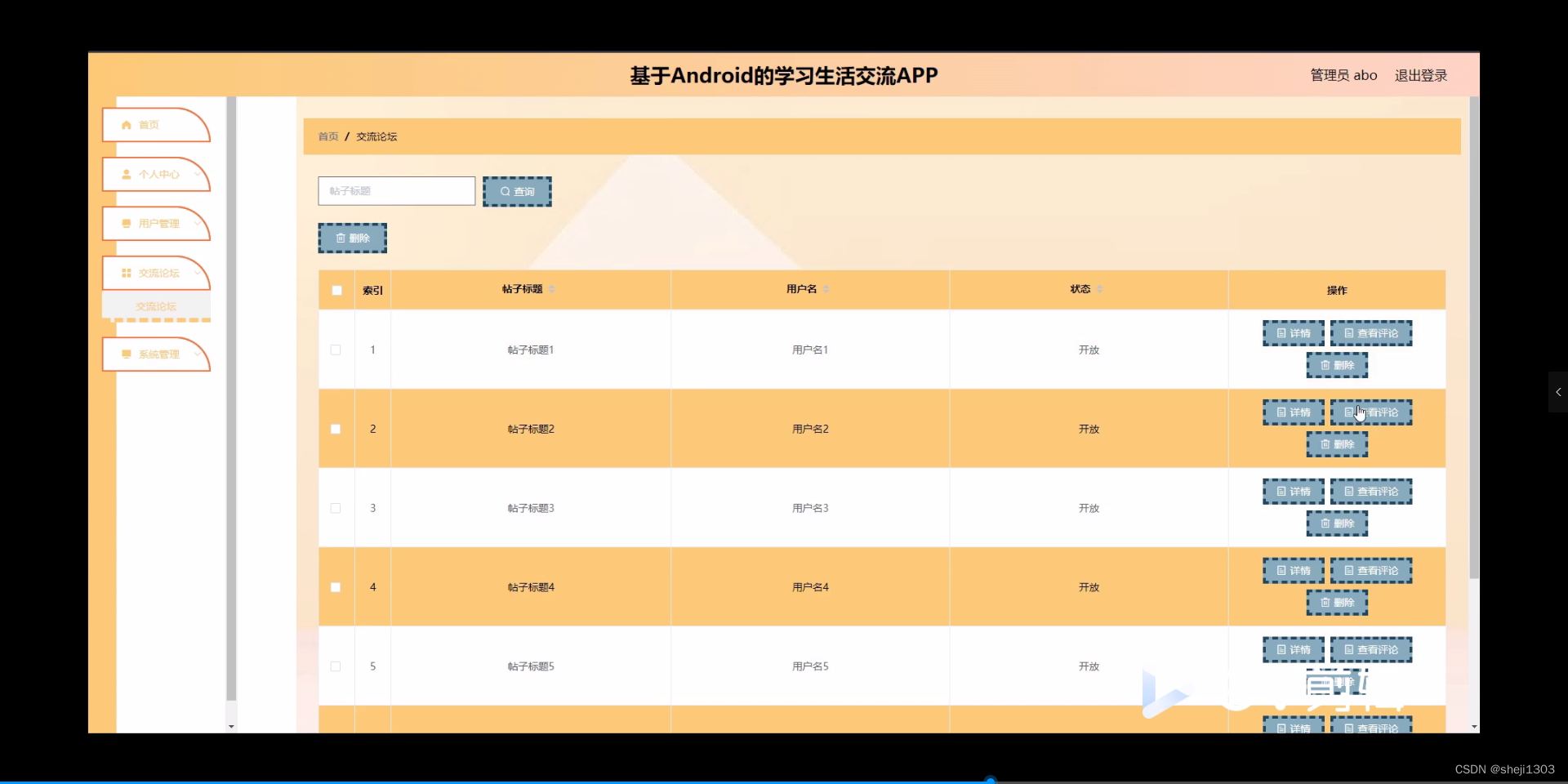Sort by the 状态 column arrows
Image resolution: width=1568 pixels, height=784 pixels.
(1100, 289)
